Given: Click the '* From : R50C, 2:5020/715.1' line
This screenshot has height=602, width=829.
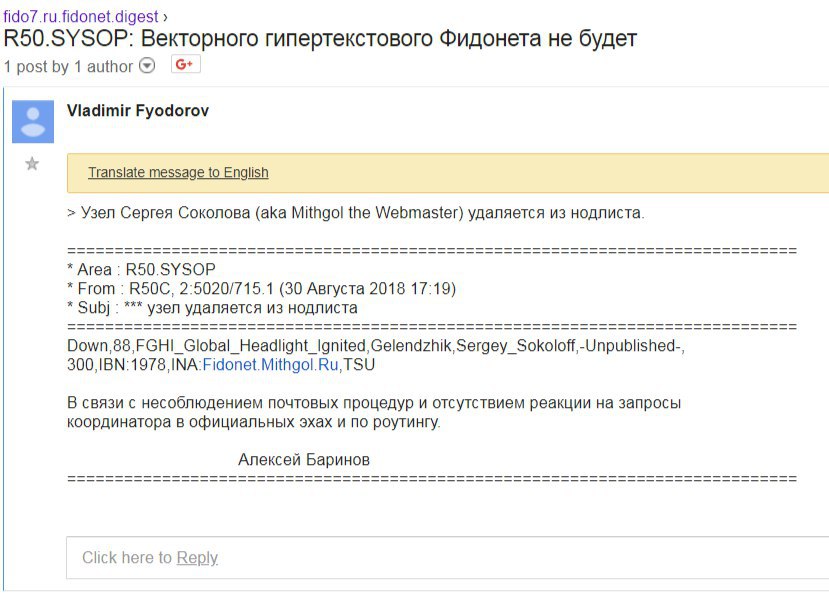Looking at the screenshot, I should [261, 289].
